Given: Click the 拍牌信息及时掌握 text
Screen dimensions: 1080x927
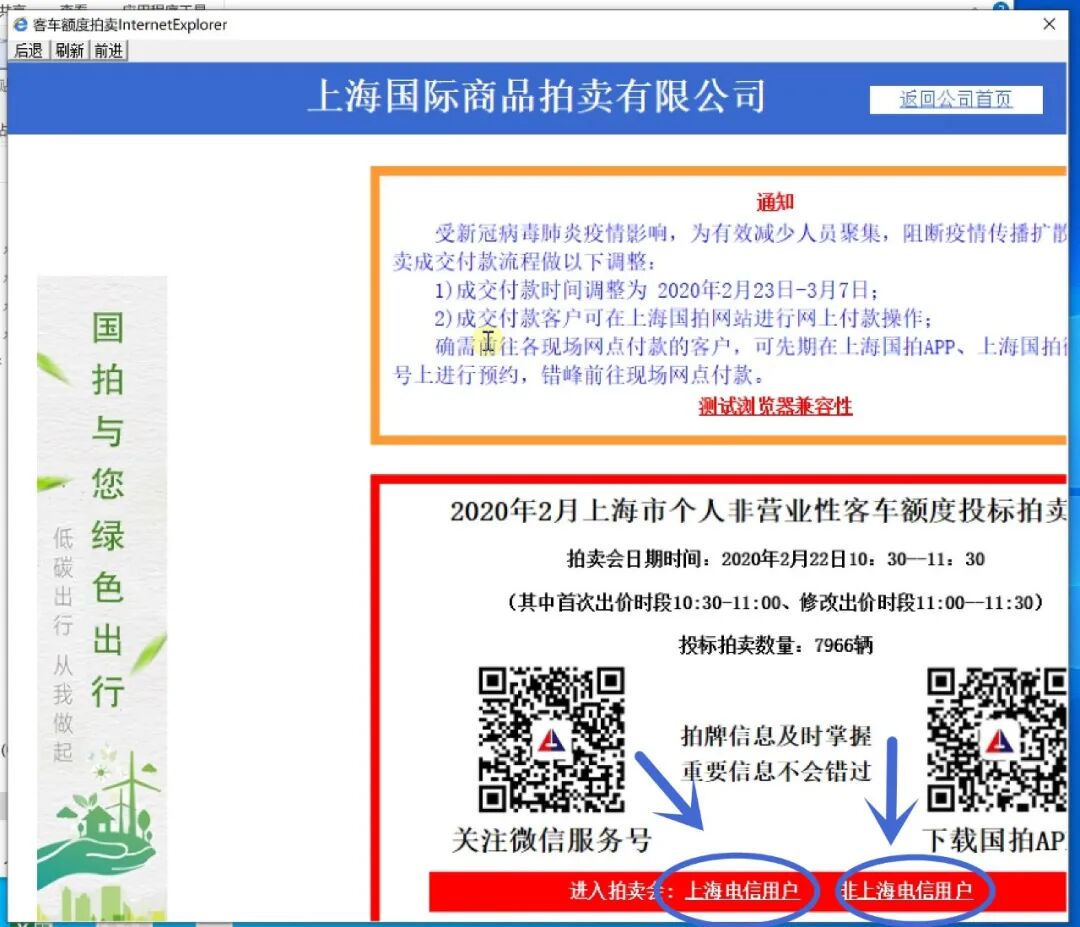Looking at the screenshot, I should point(776,736).
